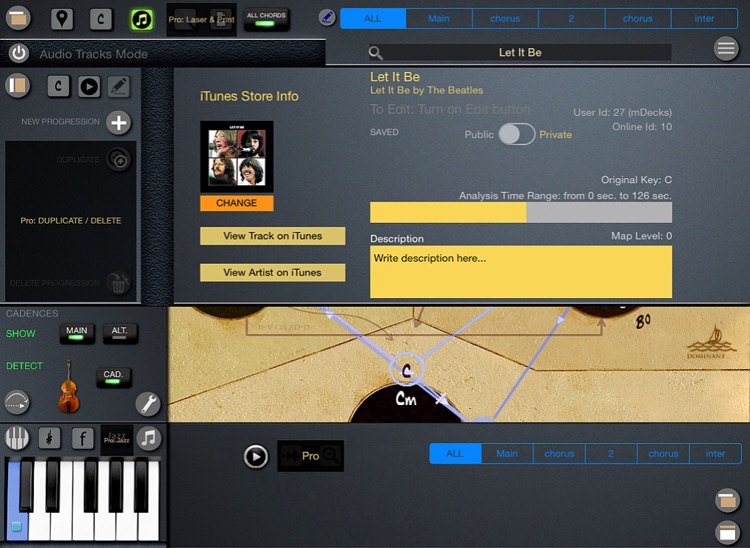The width and height of the screenshot is (750, 548).
Task: Click the duplicate progression icon
Action: click(119, 160)
